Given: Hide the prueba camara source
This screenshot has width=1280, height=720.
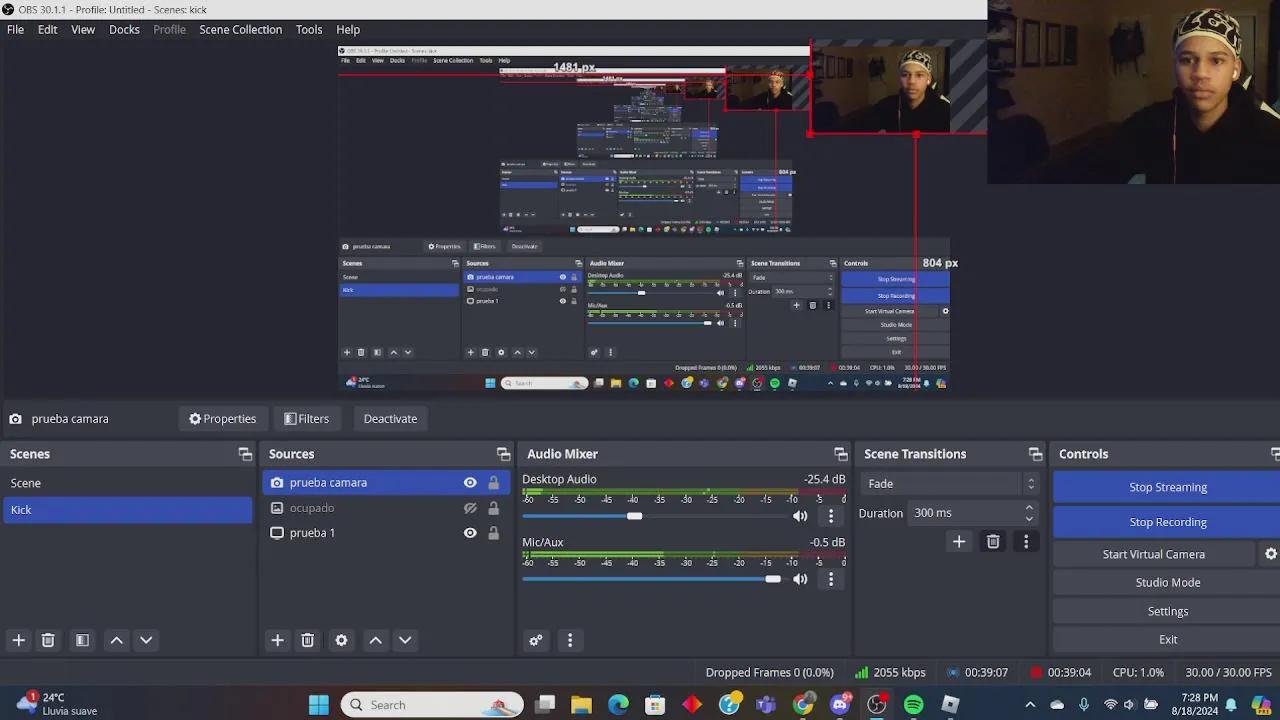Looking at the screenshot, I should (470, 483).
